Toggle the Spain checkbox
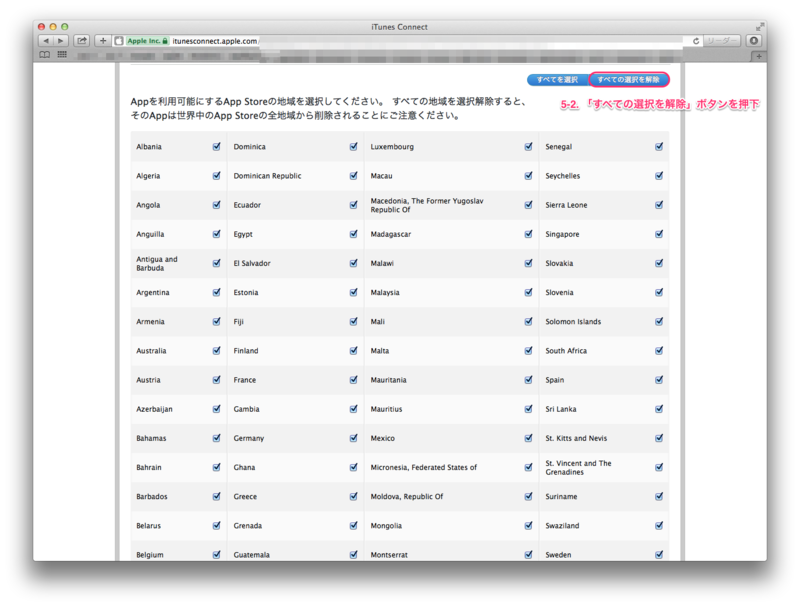The height and width of the screenshot is (607, 800). tap(659, 380)
